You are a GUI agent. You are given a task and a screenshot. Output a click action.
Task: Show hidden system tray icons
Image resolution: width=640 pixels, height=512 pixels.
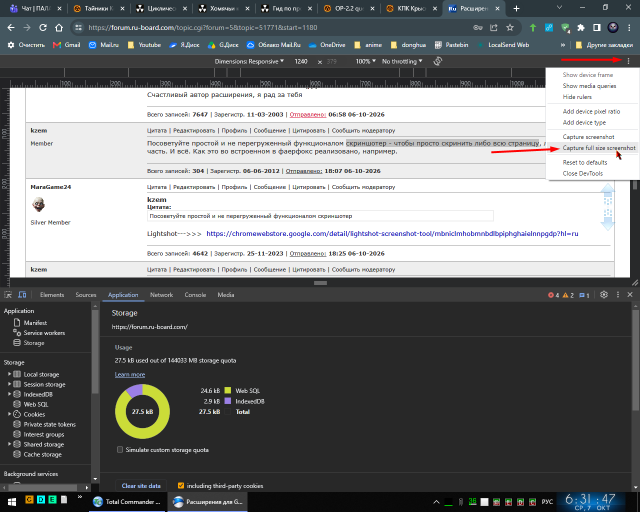click(x=436, y=502)
